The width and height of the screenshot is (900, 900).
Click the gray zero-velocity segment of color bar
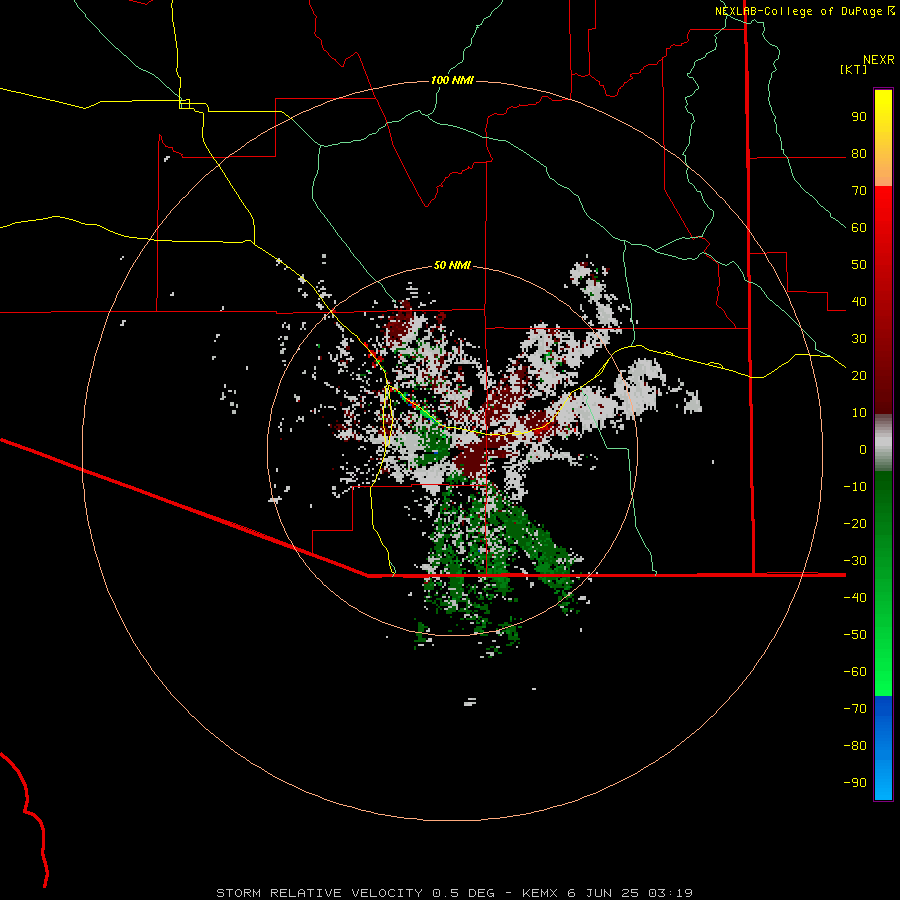[x=883, y=443]
